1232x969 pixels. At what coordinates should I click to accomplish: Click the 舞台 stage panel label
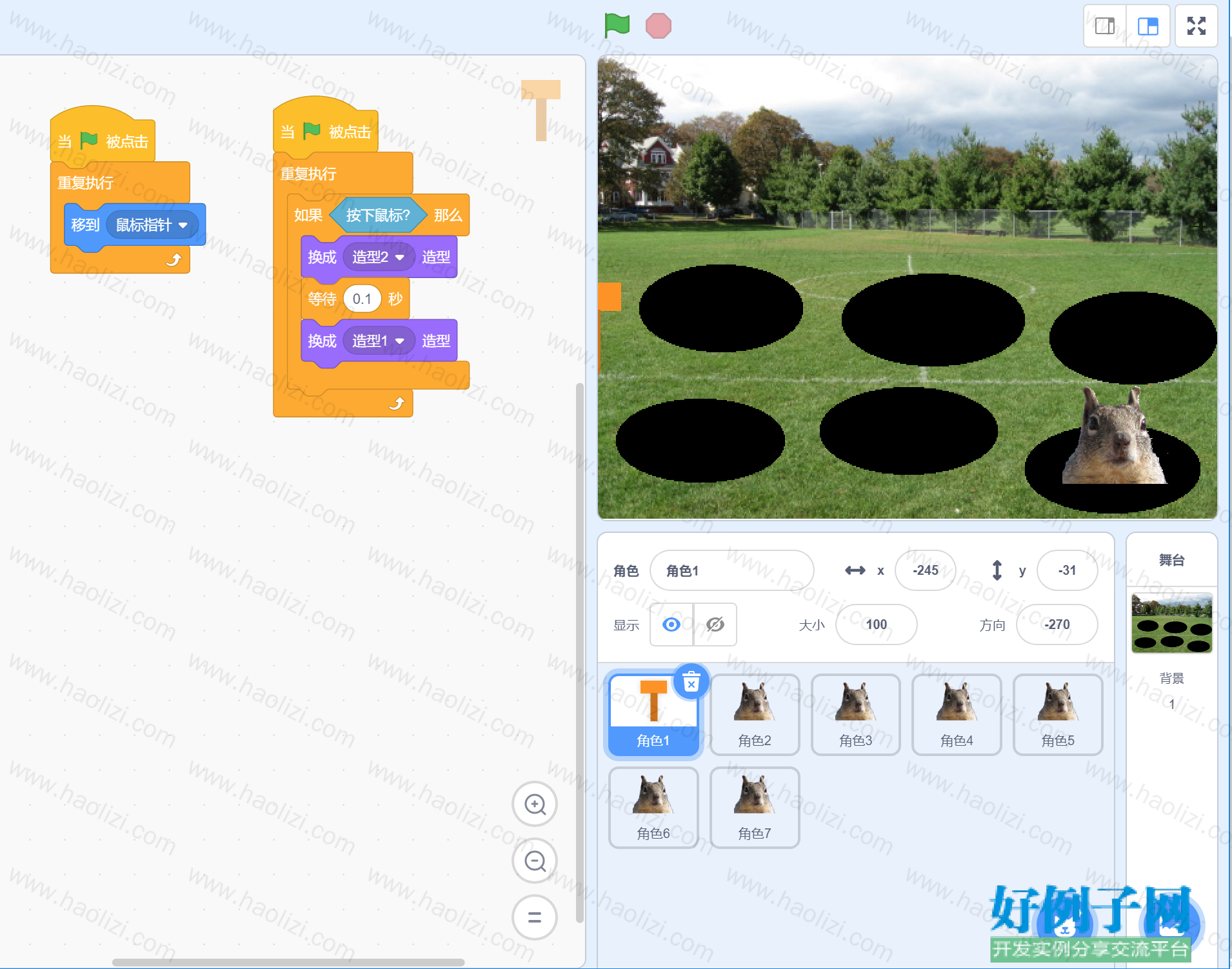click(1171, 560)
